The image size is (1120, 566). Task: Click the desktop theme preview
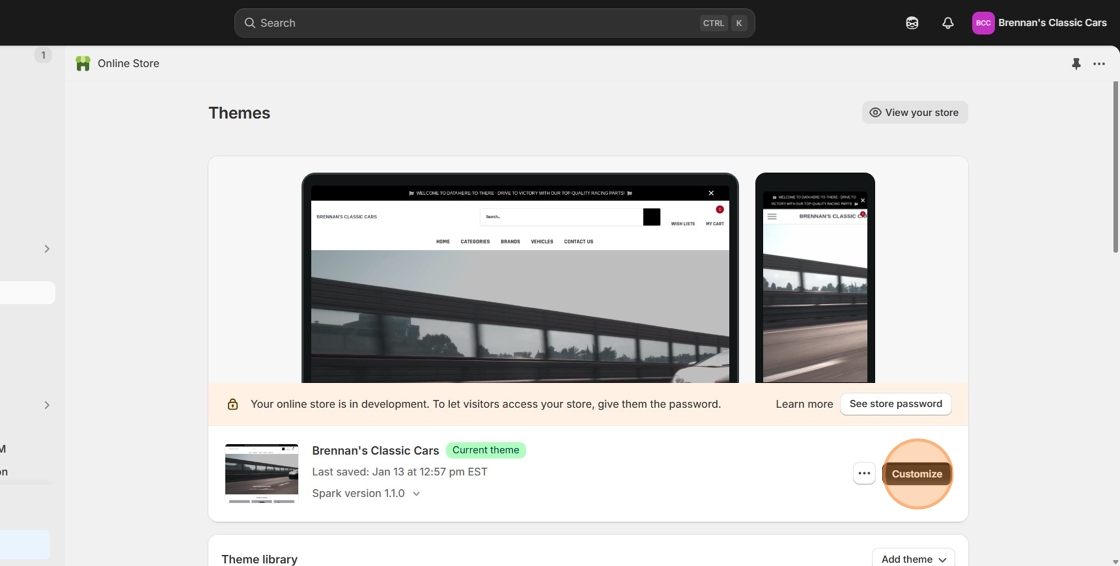(520, 279)
